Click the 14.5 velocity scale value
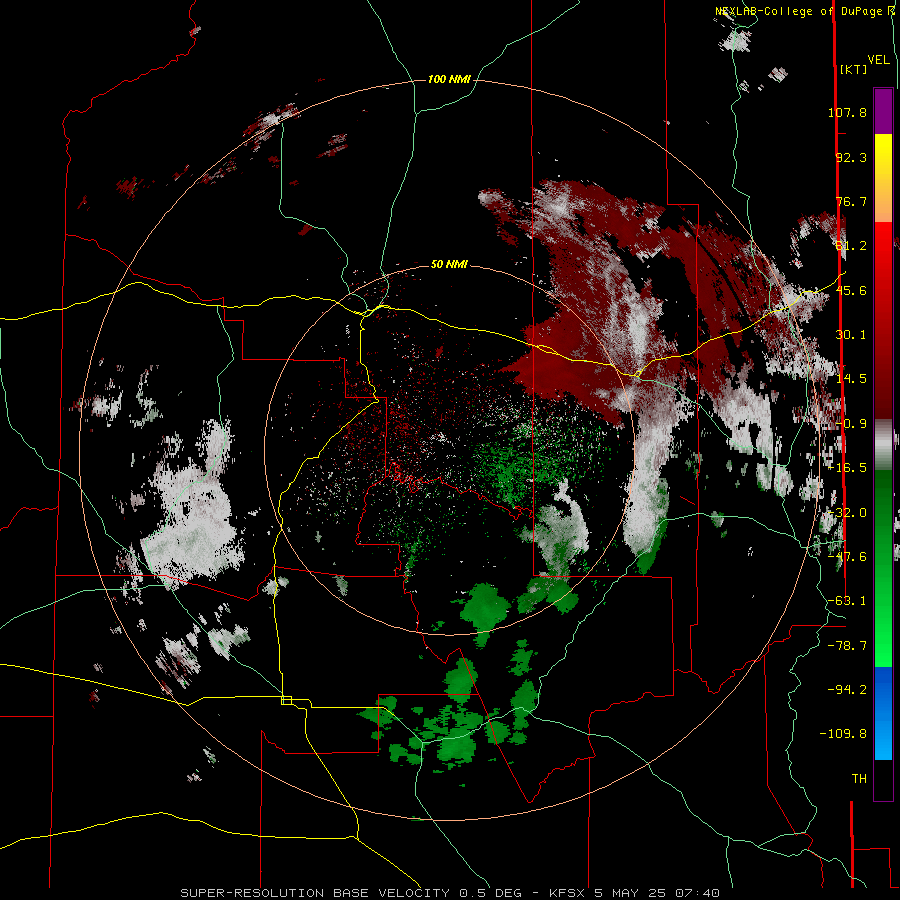Screen dimensions: 900x900 click(851, 379)
